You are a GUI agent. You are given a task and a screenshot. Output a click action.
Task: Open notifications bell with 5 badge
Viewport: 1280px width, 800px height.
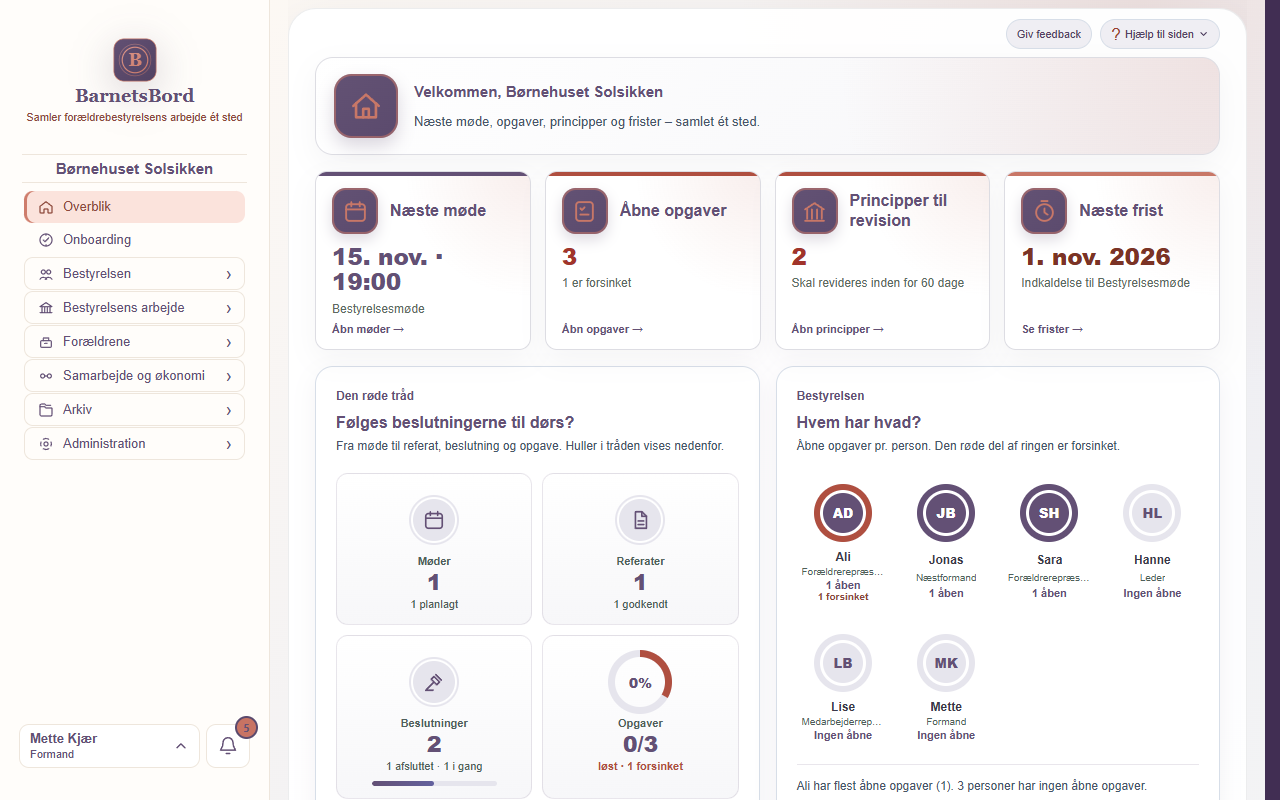point(228,746)
